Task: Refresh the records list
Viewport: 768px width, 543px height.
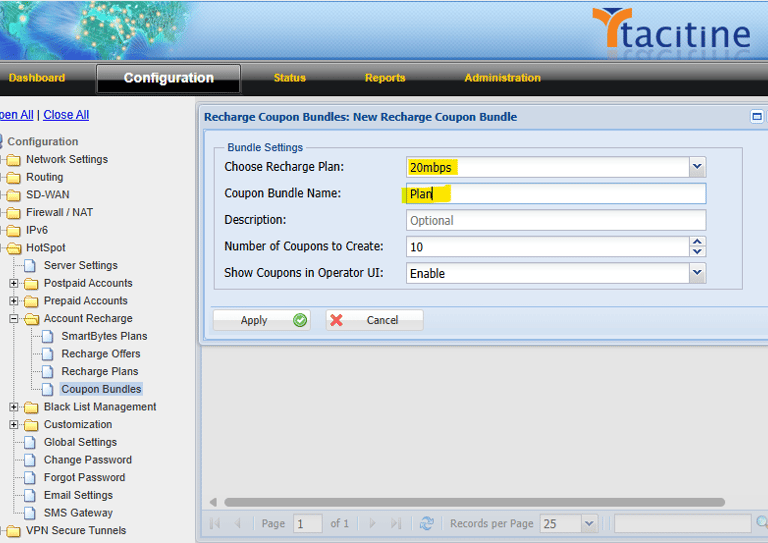Action: (x=426, y=523)
